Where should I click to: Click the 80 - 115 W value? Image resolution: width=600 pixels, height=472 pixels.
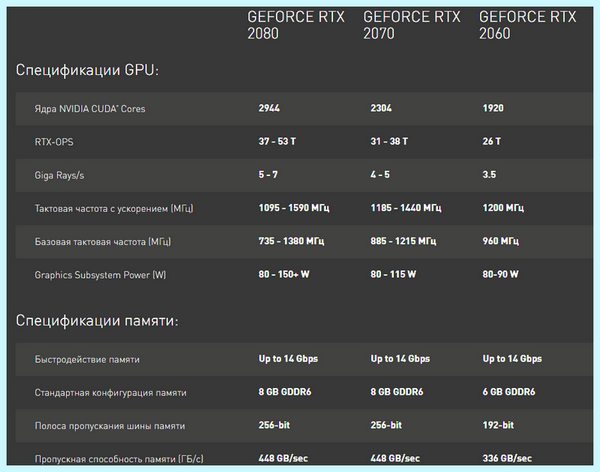click(x=393, y=274)
